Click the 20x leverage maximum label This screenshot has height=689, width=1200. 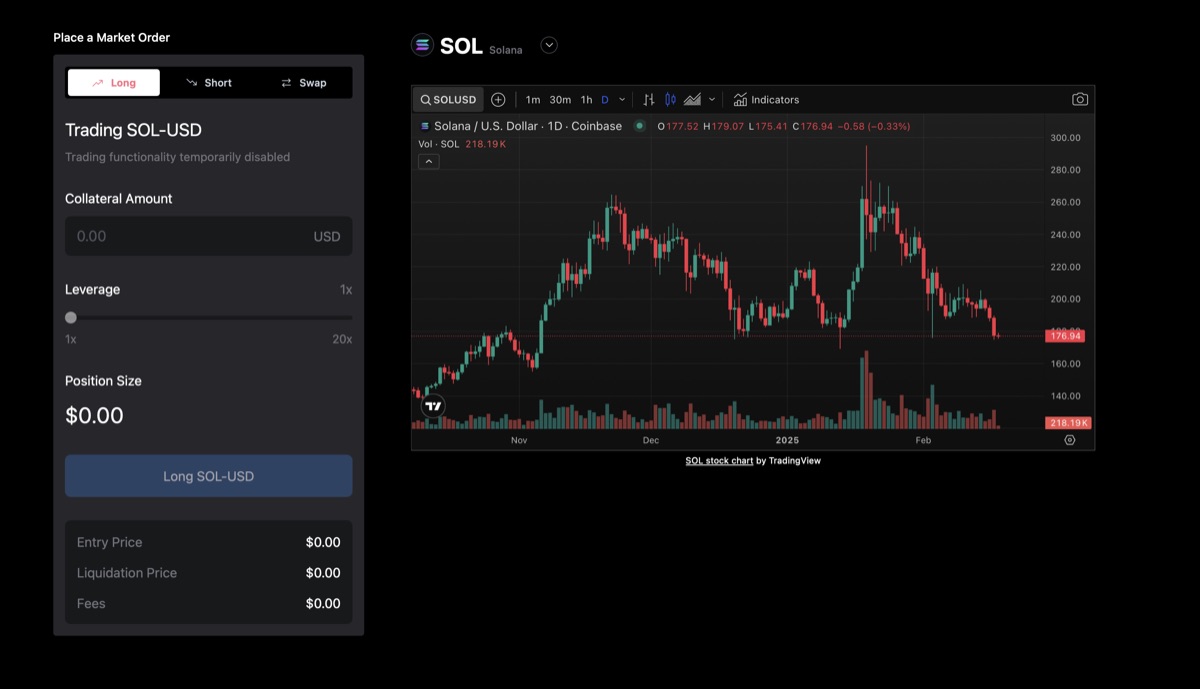tap(342, 340)
